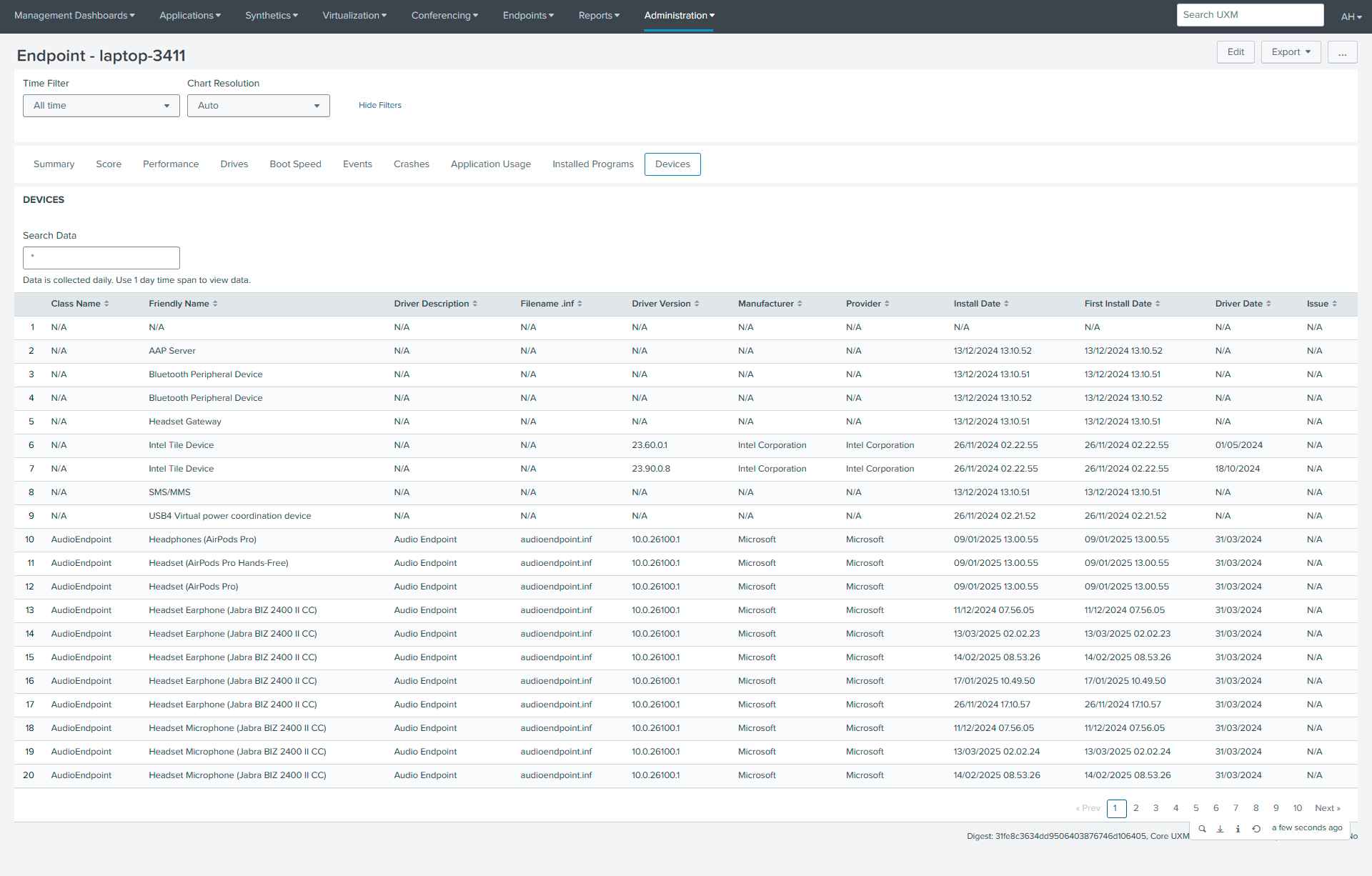Click driver version '23.90.0.8' cell
The image size is (1372, 876).
click(x=651, y=469)
